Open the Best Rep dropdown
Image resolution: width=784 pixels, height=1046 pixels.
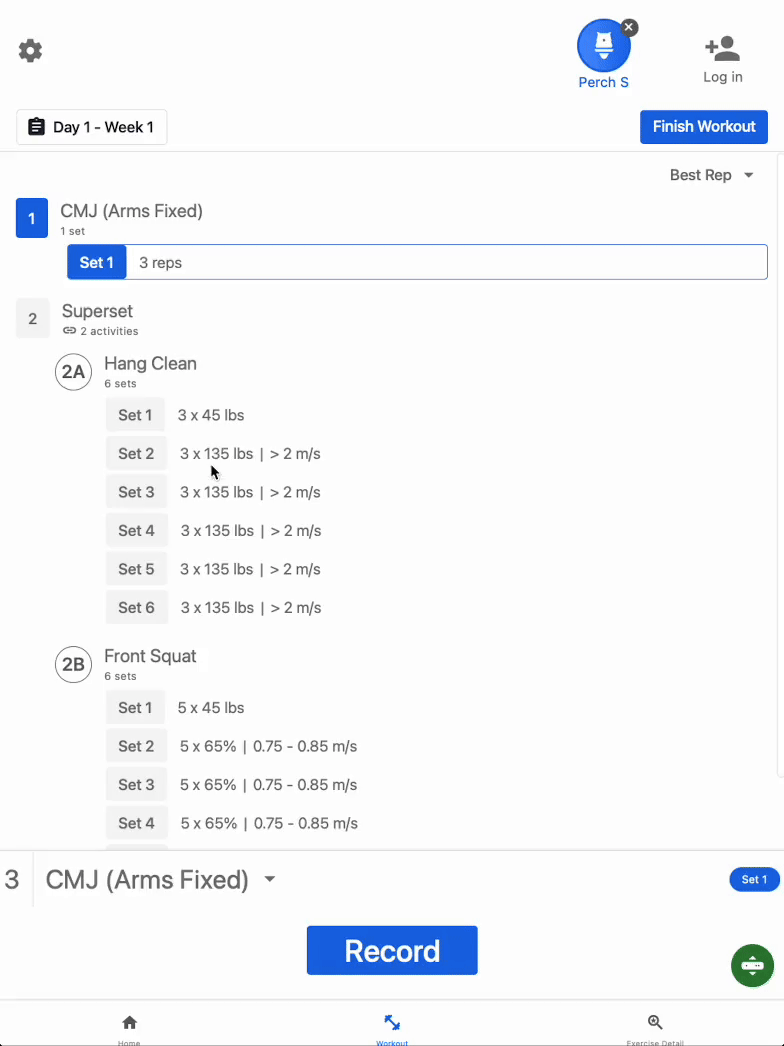coord(711,175)
